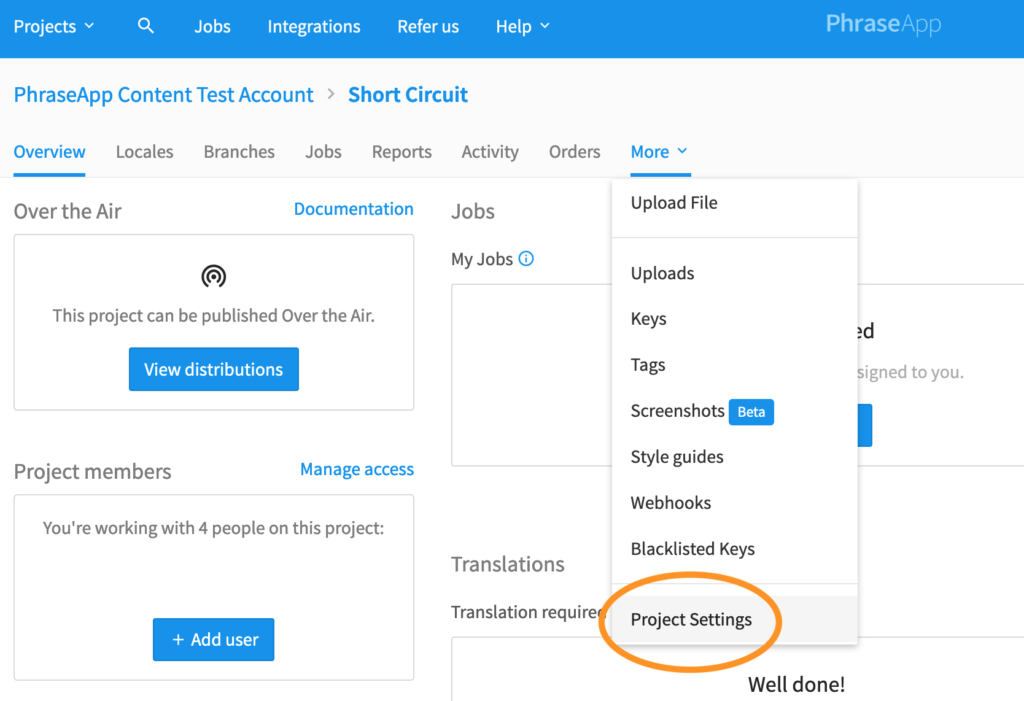The width and height of the screenshot is (1024, 701).
Task: Click the Add user button
Action: [x=214, y=639]
